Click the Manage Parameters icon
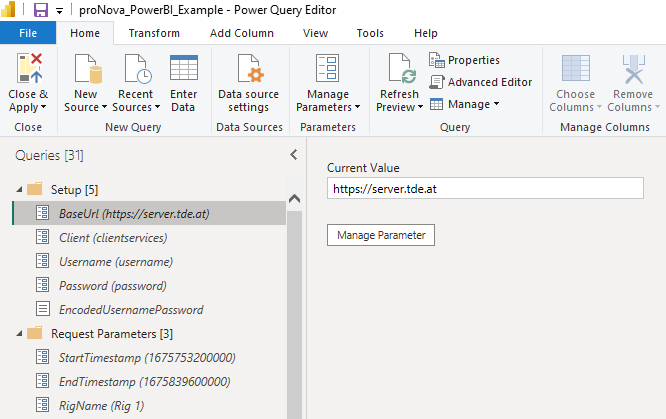666x419 pixels. 327,70
